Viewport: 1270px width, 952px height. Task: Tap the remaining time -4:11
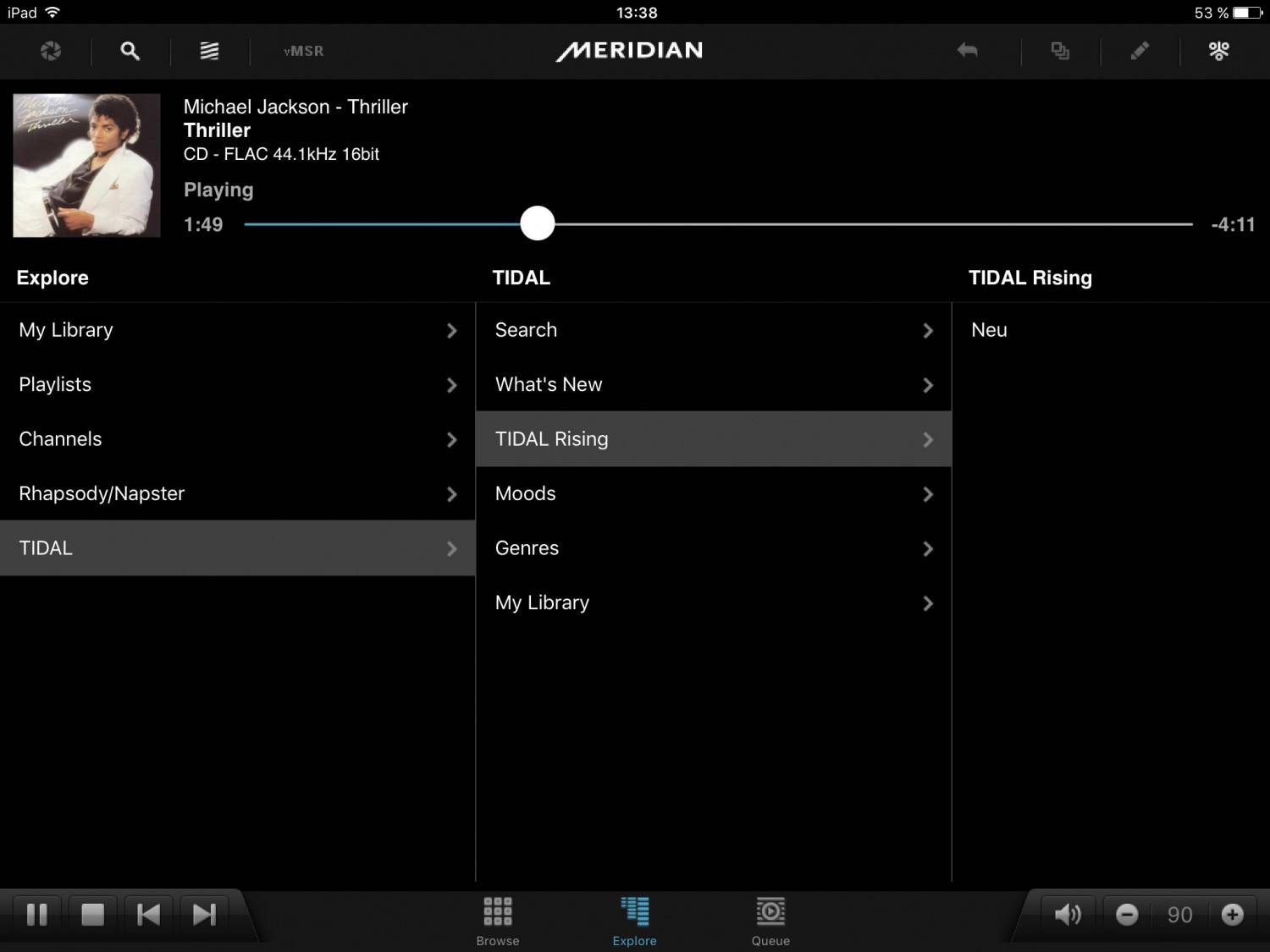tap(1233, 224)
